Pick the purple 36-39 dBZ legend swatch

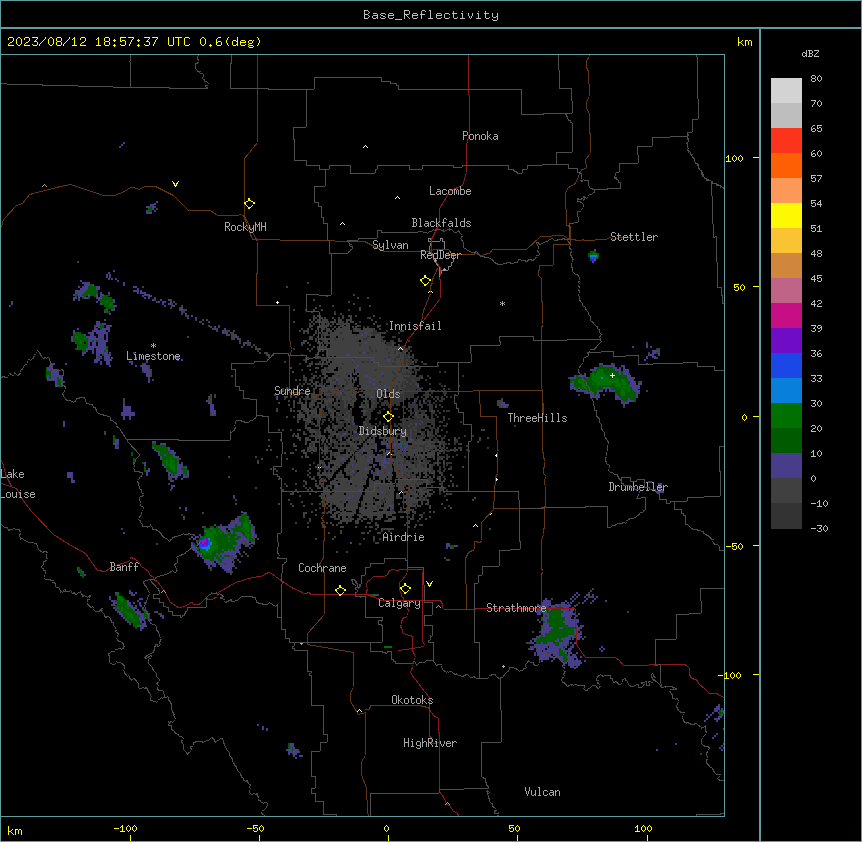click(x=786, y=340)
